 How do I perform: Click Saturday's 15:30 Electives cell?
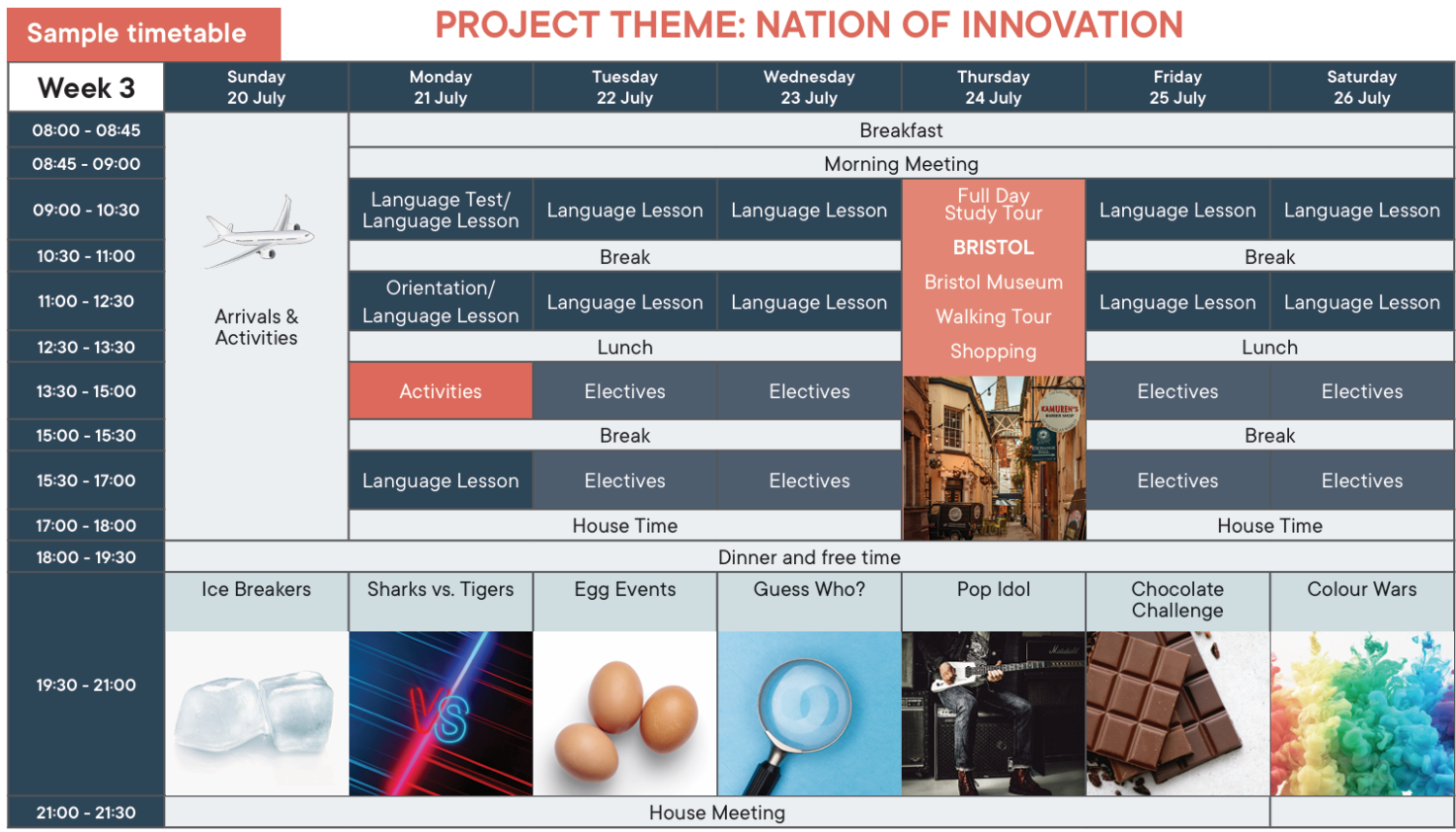tap(1362, 481)
